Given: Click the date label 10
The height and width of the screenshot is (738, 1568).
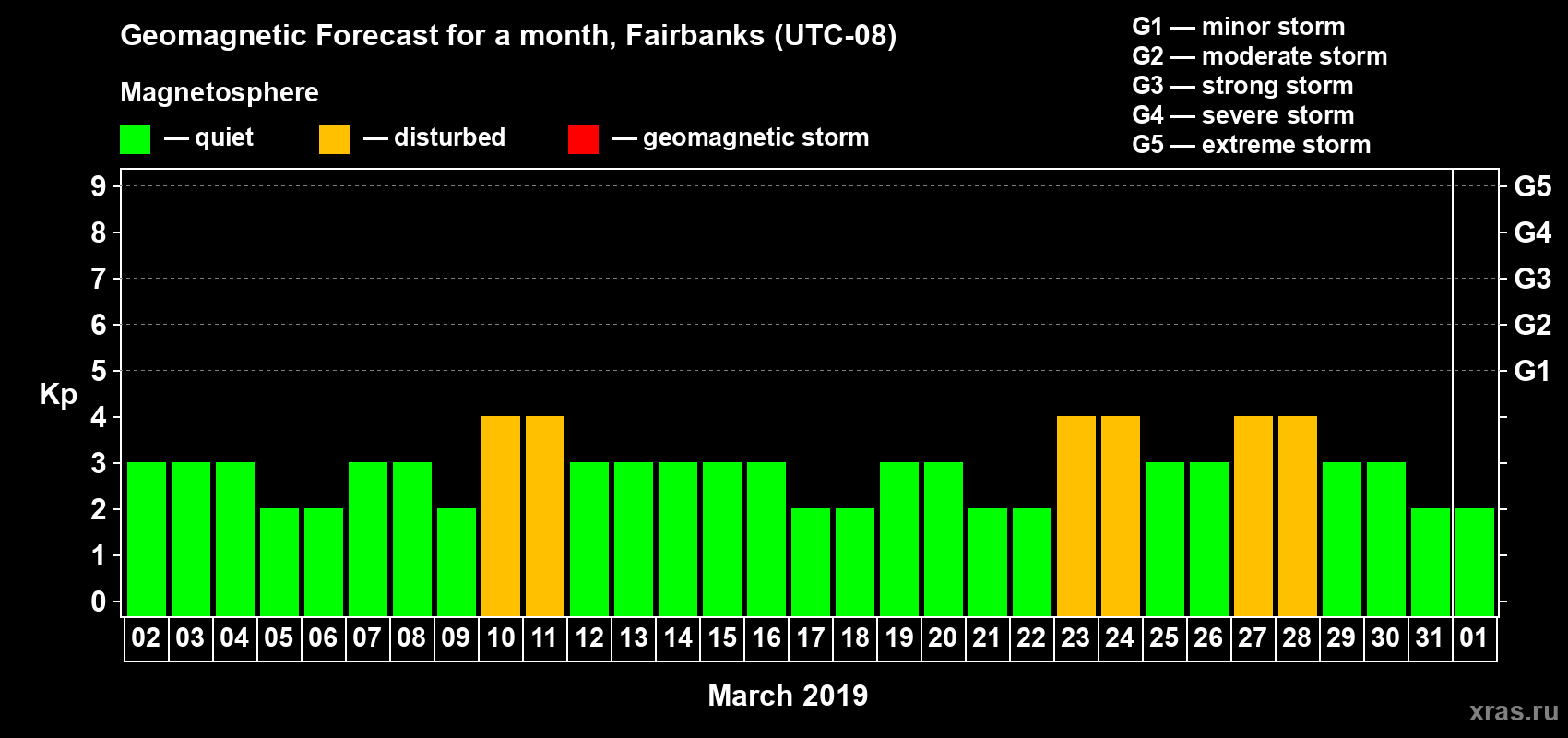Looking at the screenshot, I should tap(500, 637).
